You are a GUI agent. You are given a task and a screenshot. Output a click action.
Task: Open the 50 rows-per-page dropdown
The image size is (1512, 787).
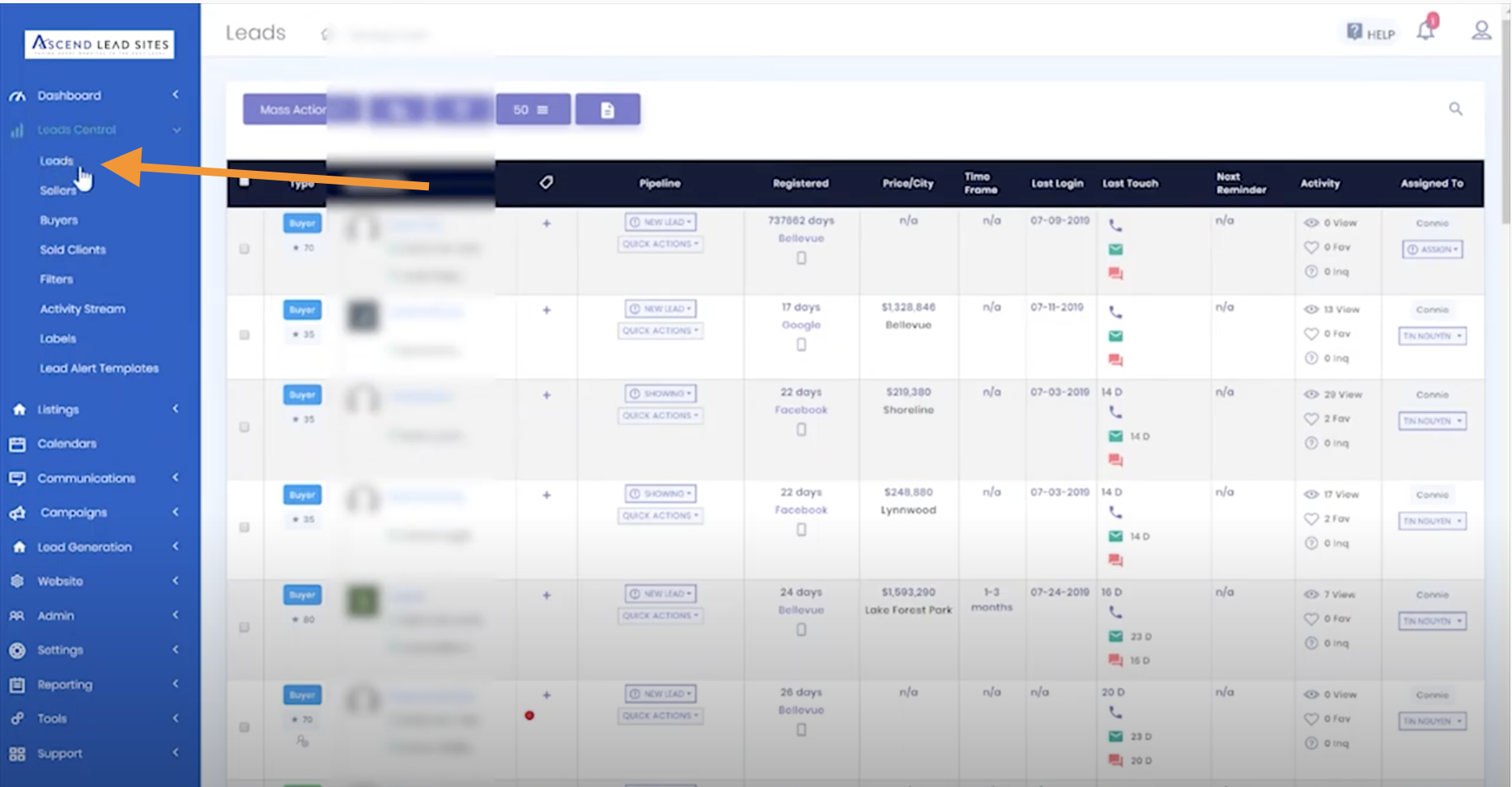[x=533, y=109]
